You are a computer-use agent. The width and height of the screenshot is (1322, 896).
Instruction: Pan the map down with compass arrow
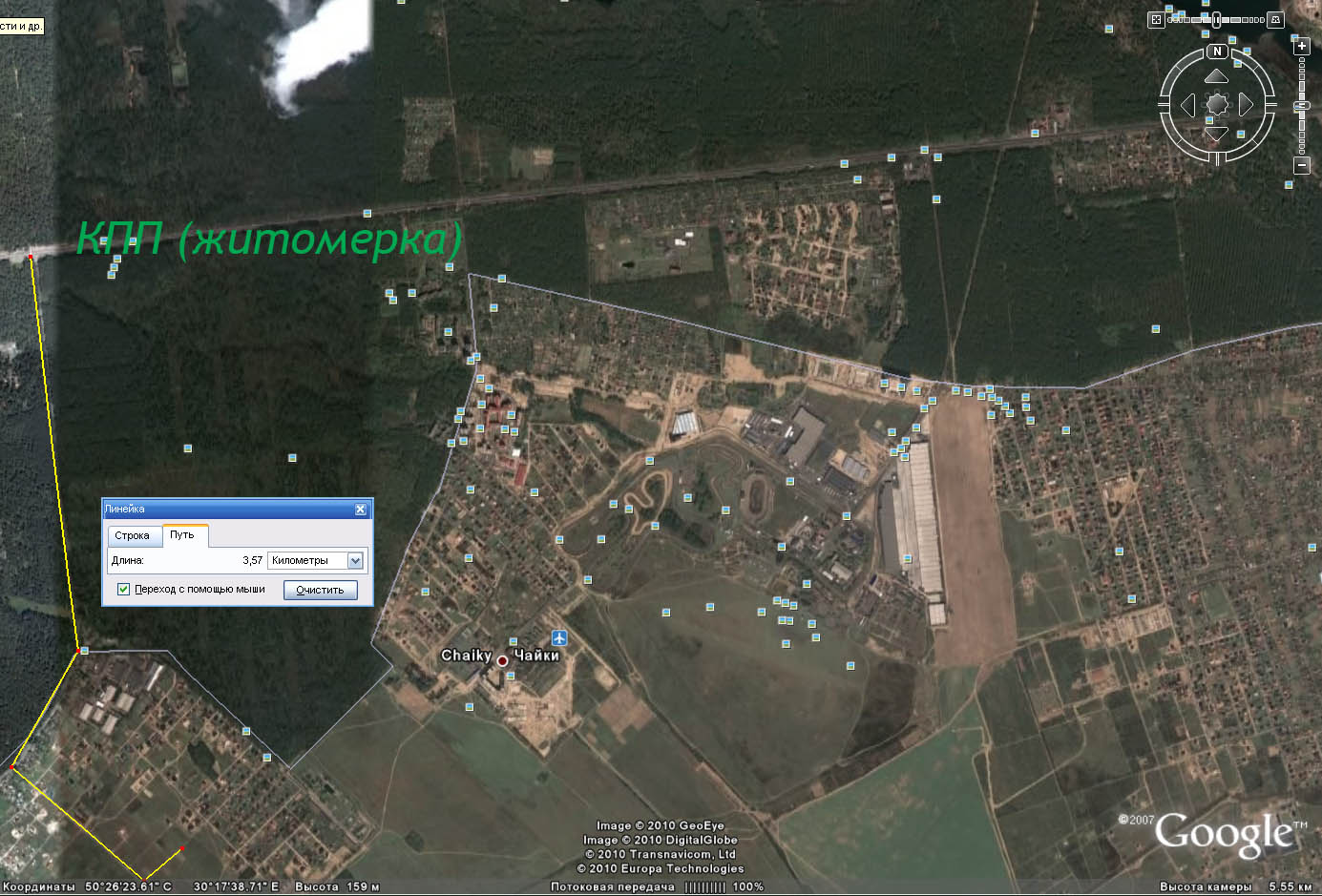click(x=1216, y=134)
